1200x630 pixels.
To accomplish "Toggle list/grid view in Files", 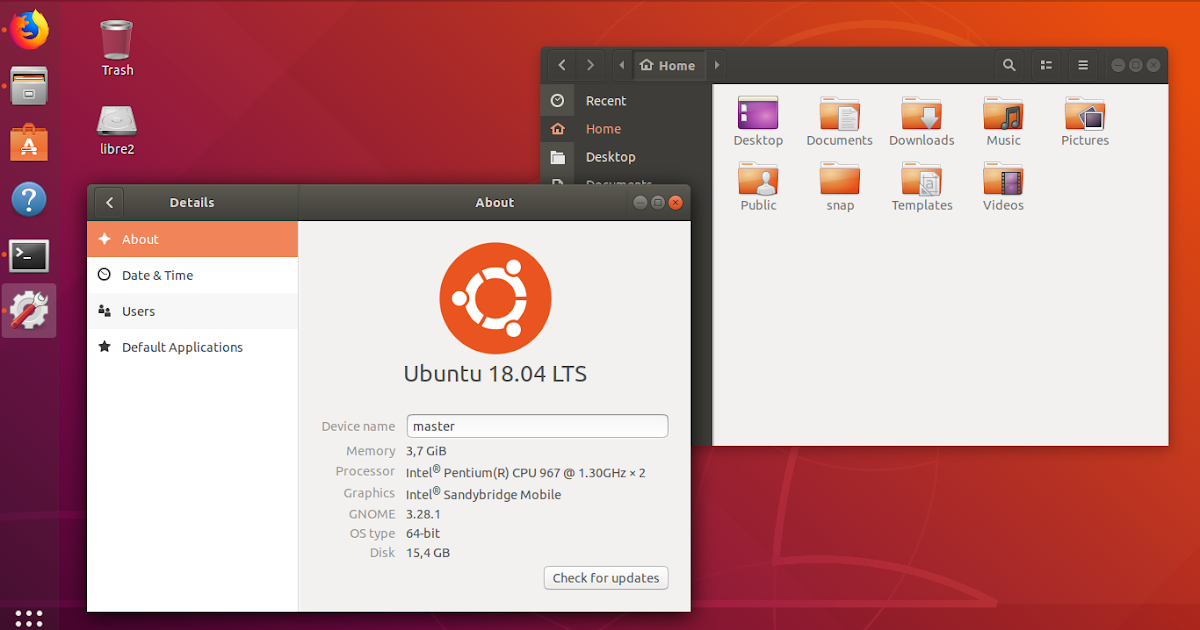I will tap(1046, 65).
